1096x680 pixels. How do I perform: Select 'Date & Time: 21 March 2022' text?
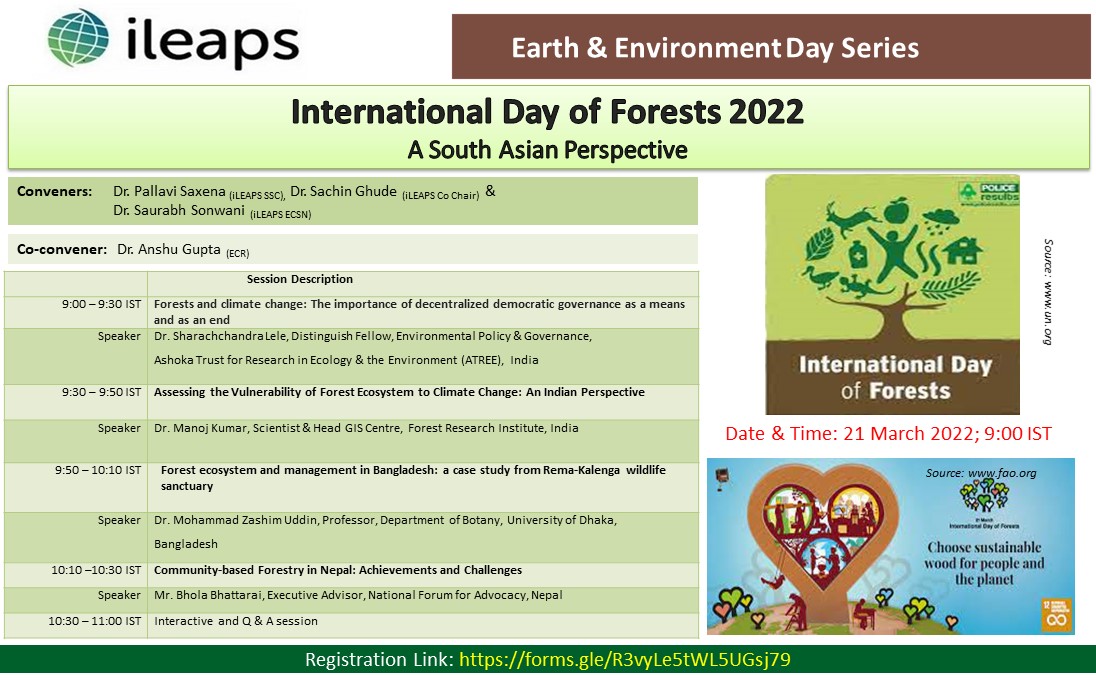(888, 433)
